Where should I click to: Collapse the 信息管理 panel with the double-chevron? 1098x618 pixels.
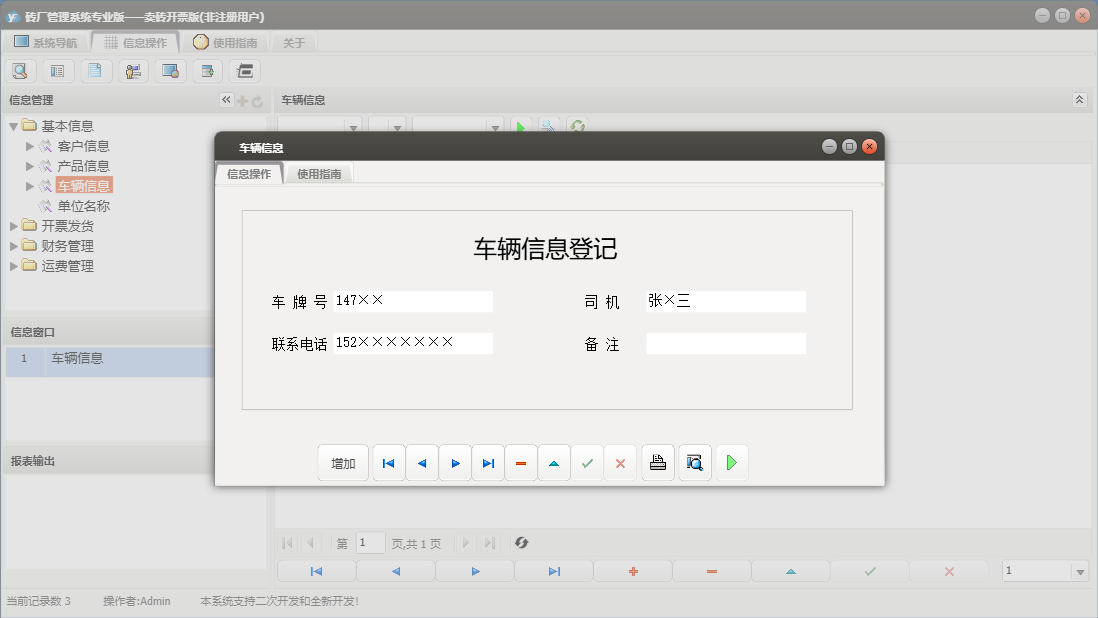coord(225,99)
